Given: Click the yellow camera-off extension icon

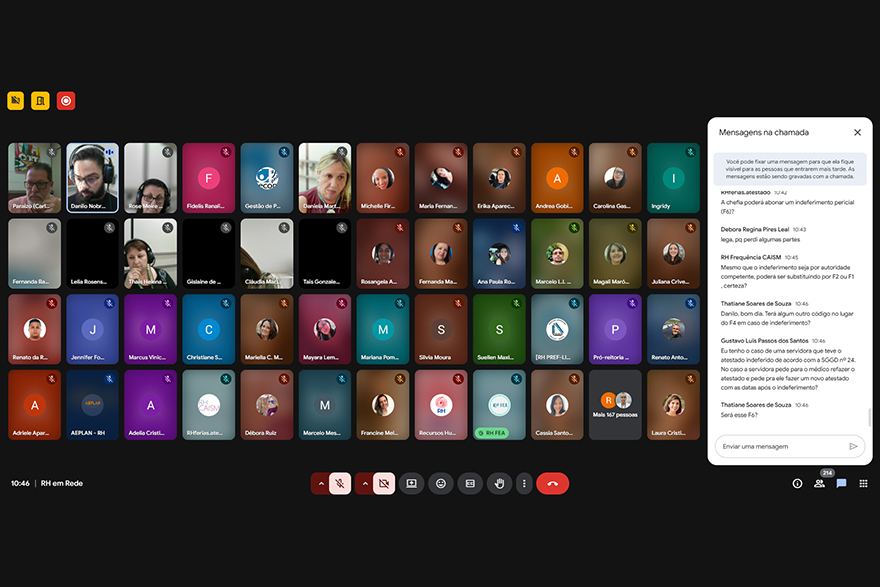Looking at the screenshot, I should [16, 101].
